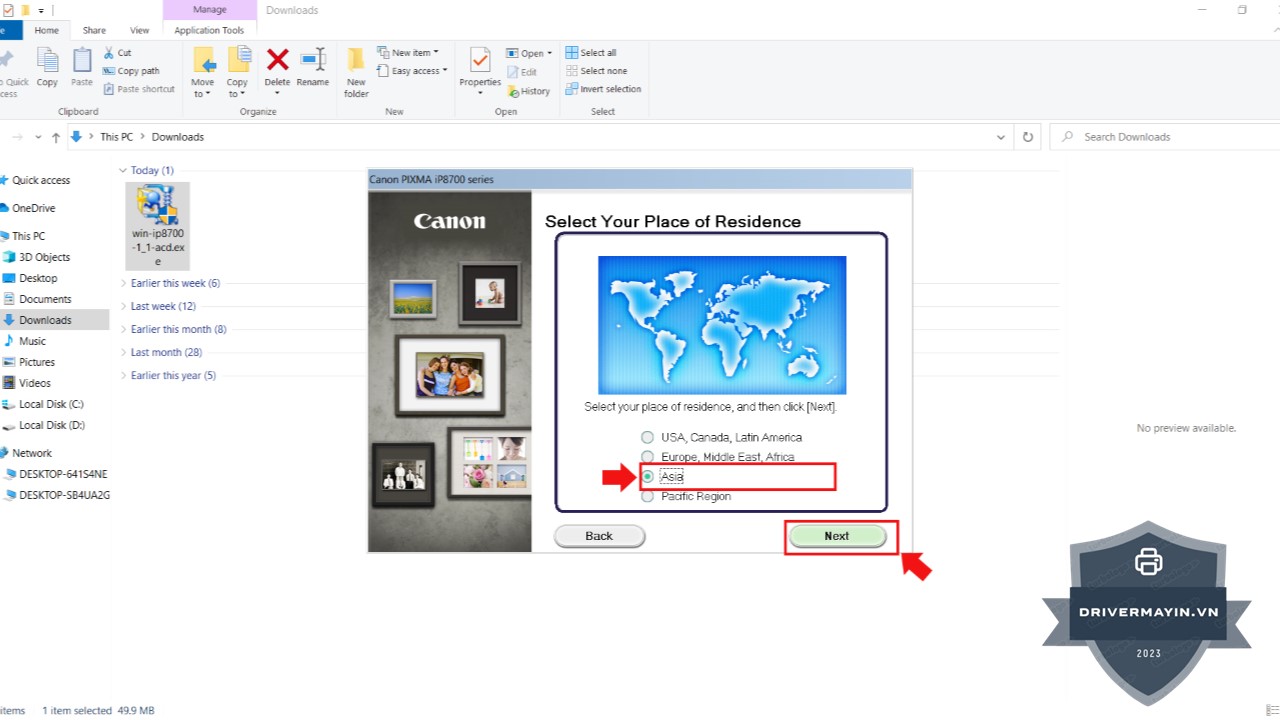Screen dimensions: 1280x720
Task: Select the USA, Canada, Latin America option
Action: [648, 437]
